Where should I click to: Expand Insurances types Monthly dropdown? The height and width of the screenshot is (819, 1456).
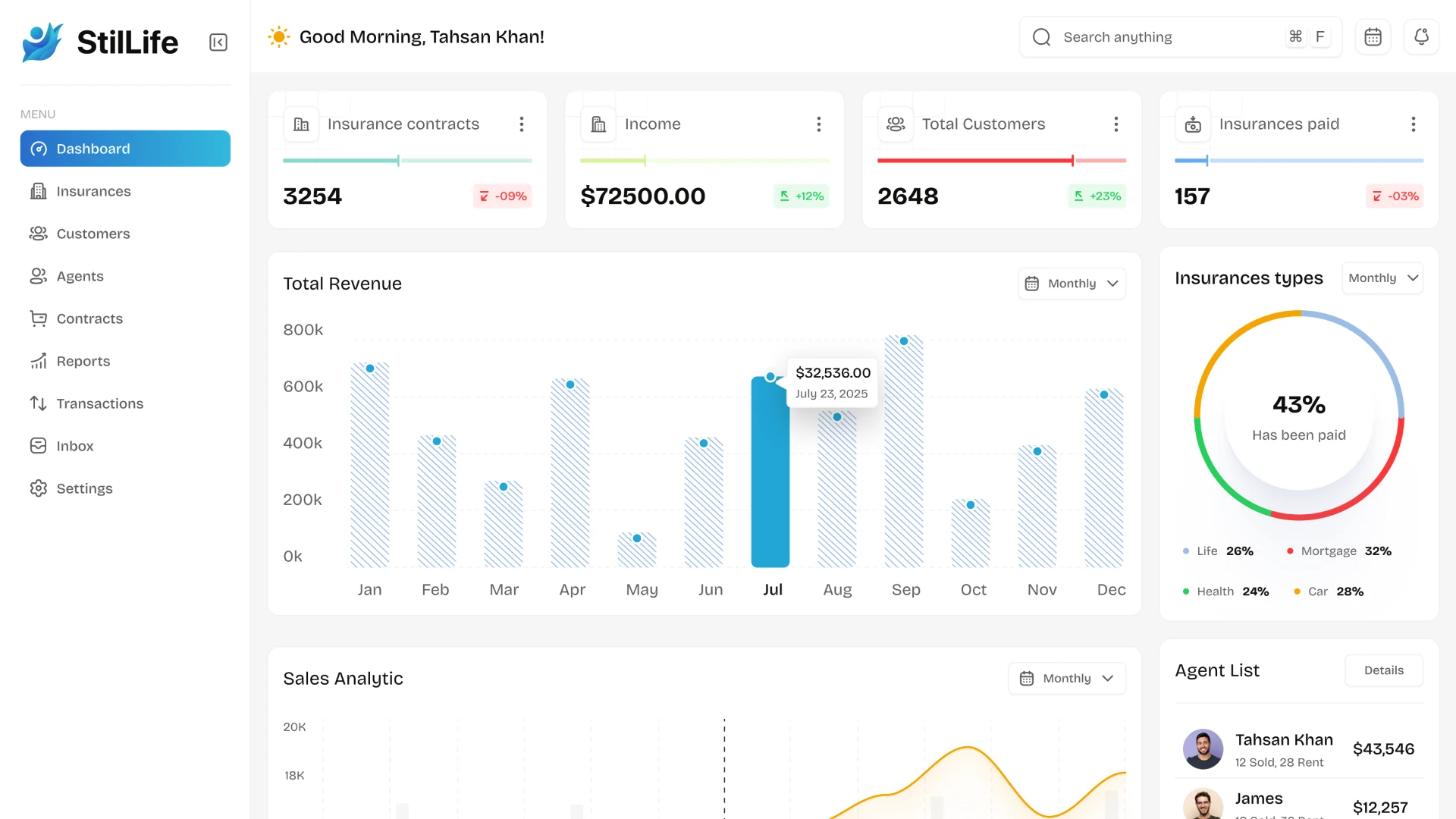click(1382, 278)
